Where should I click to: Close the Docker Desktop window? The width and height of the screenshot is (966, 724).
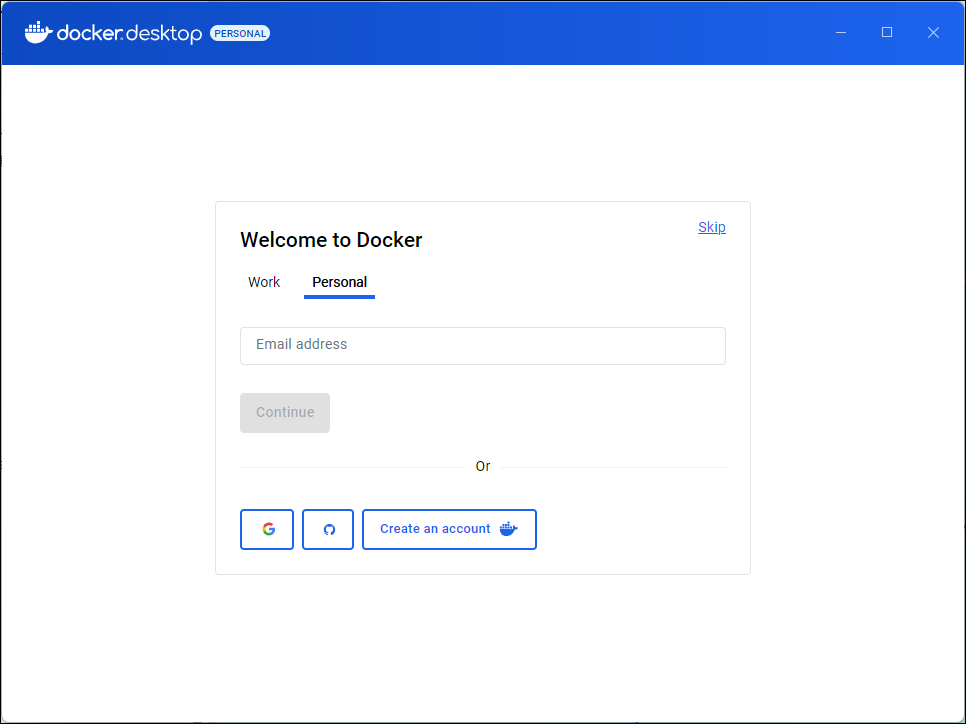coord(933,33)
